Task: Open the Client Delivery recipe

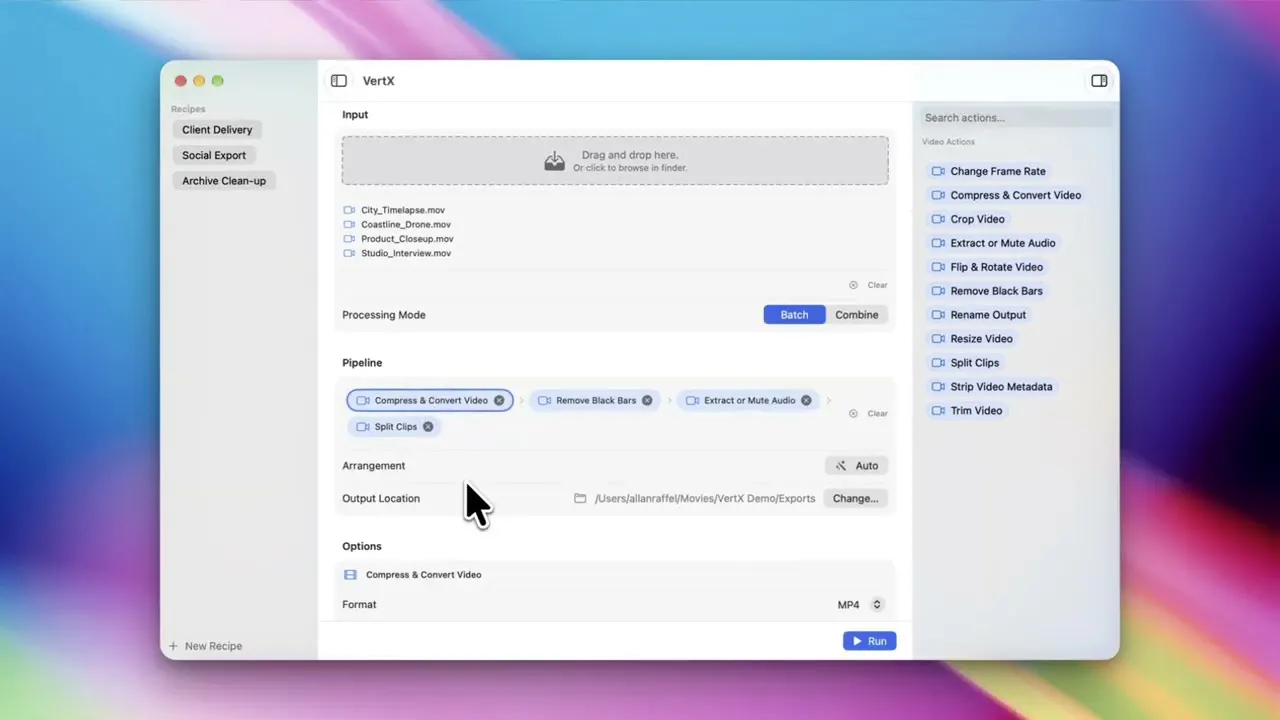Action: point(217,130)
